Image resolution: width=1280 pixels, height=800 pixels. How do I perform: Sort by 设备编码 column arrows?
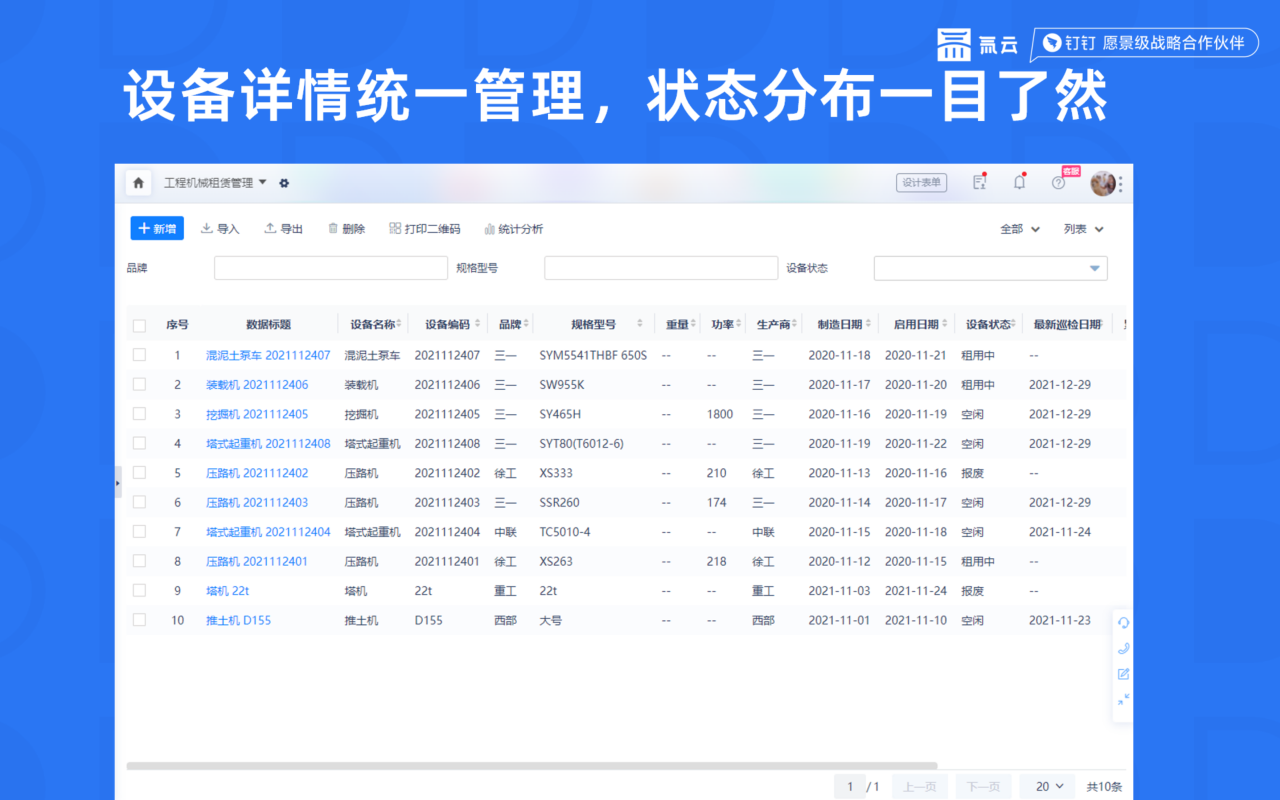pyautogui.click(x=477, y=324)
